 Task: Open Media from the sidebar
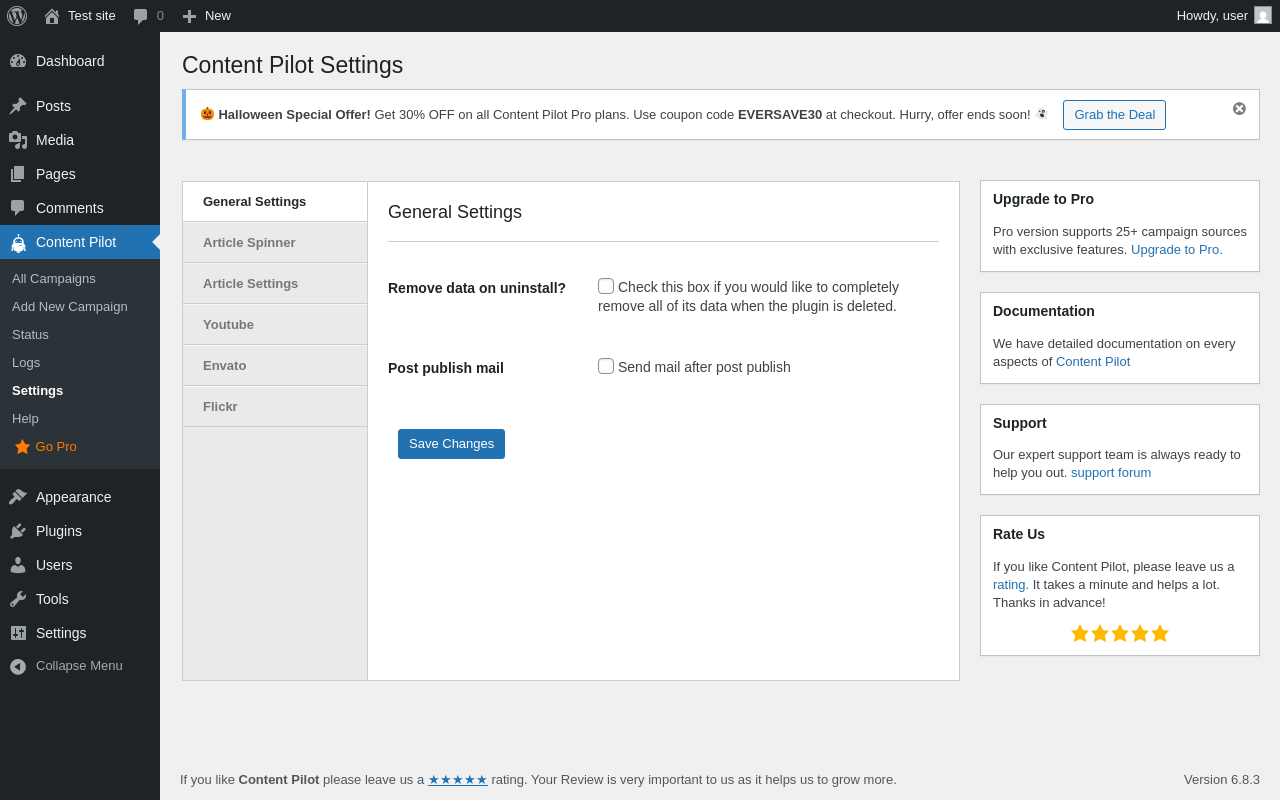(x=55, y=140)
